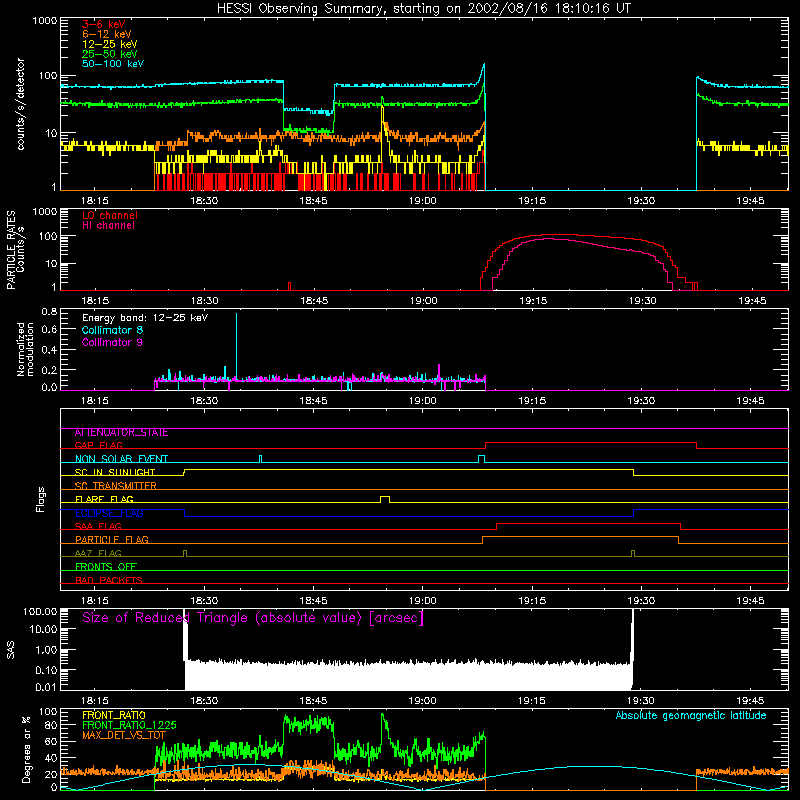Select the Collimator 9 legend entry
The image size is (800, 800).
[x=112, y=342]
